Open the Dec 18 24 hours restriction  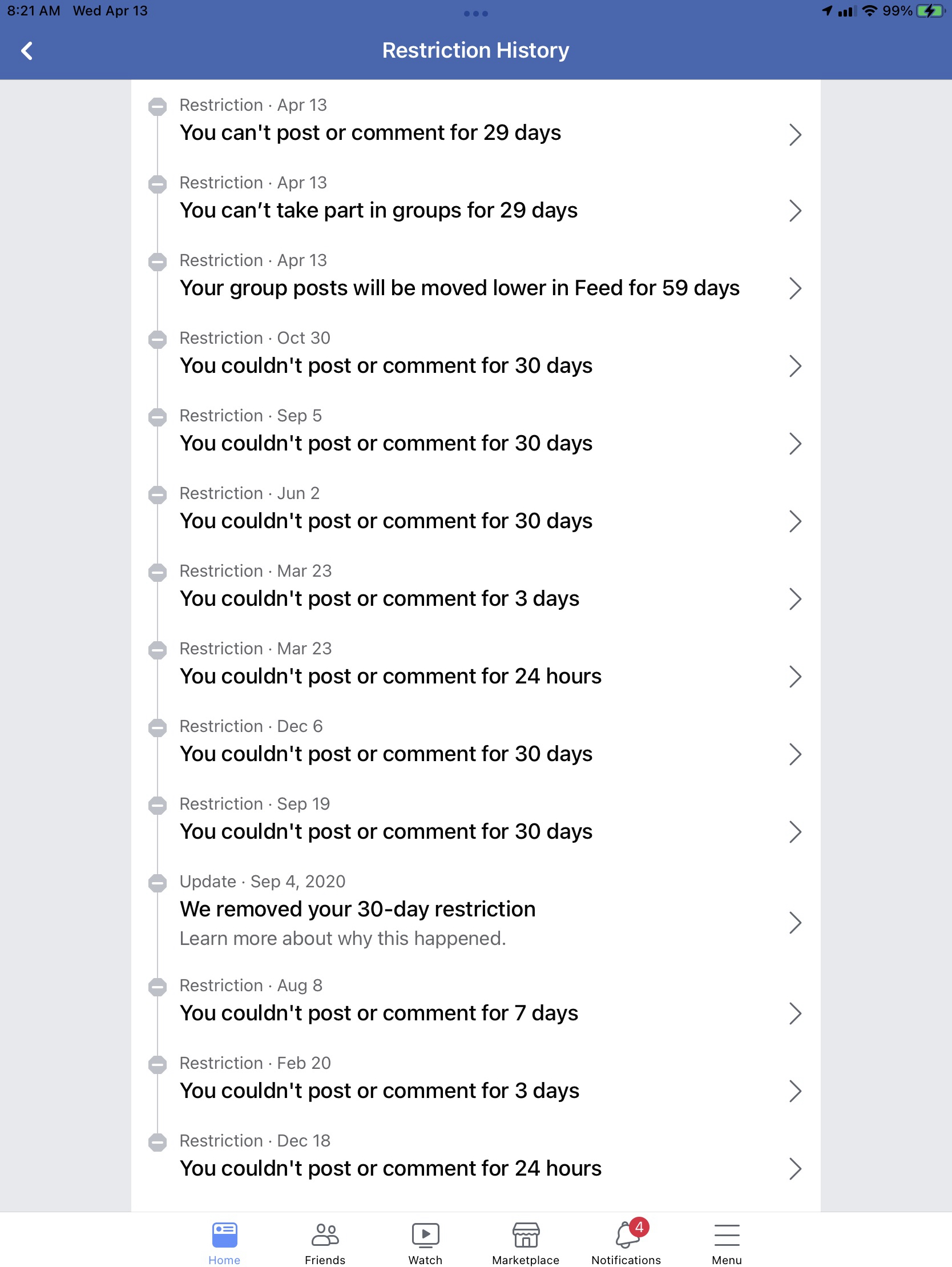tap(475, 1156)
